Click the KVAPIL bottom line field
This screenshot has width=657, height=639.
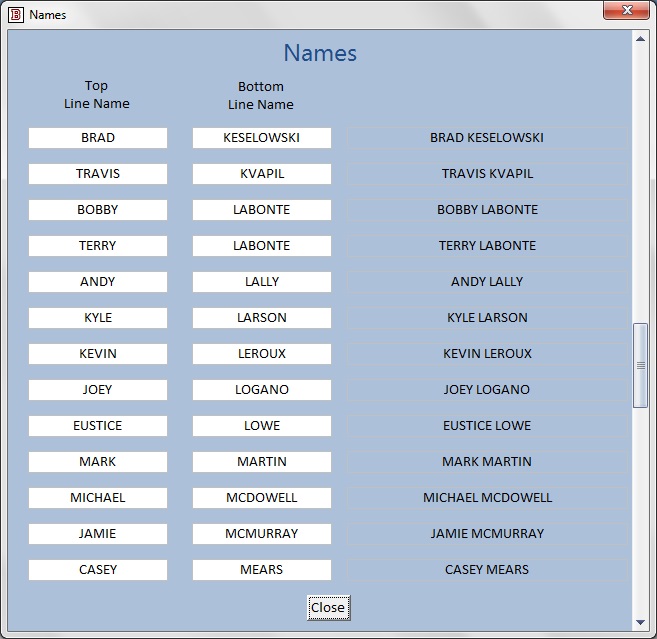(x=262, y=174)
